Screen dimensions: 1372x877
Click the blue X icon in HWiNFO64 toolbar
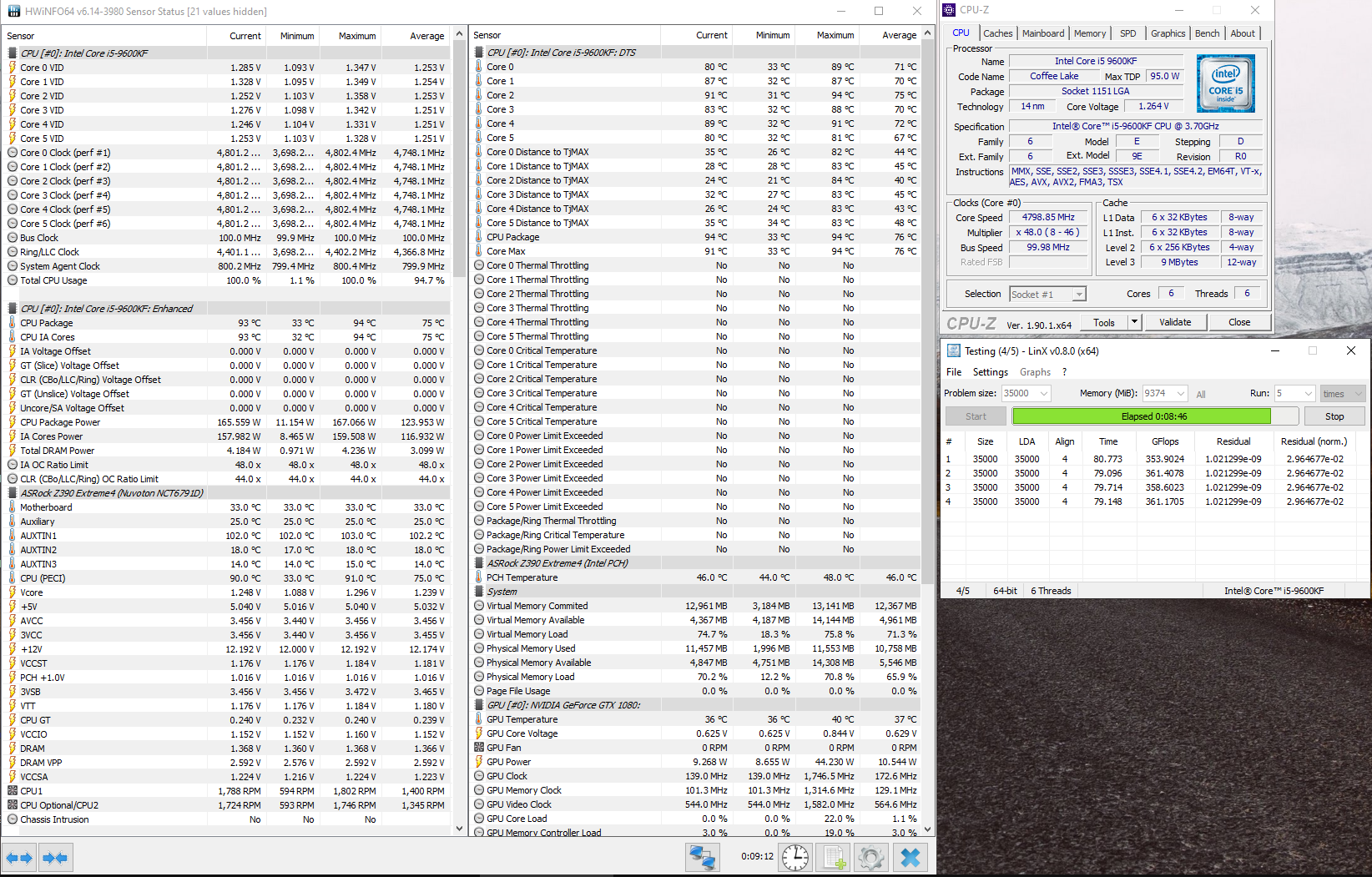[910, 857]
